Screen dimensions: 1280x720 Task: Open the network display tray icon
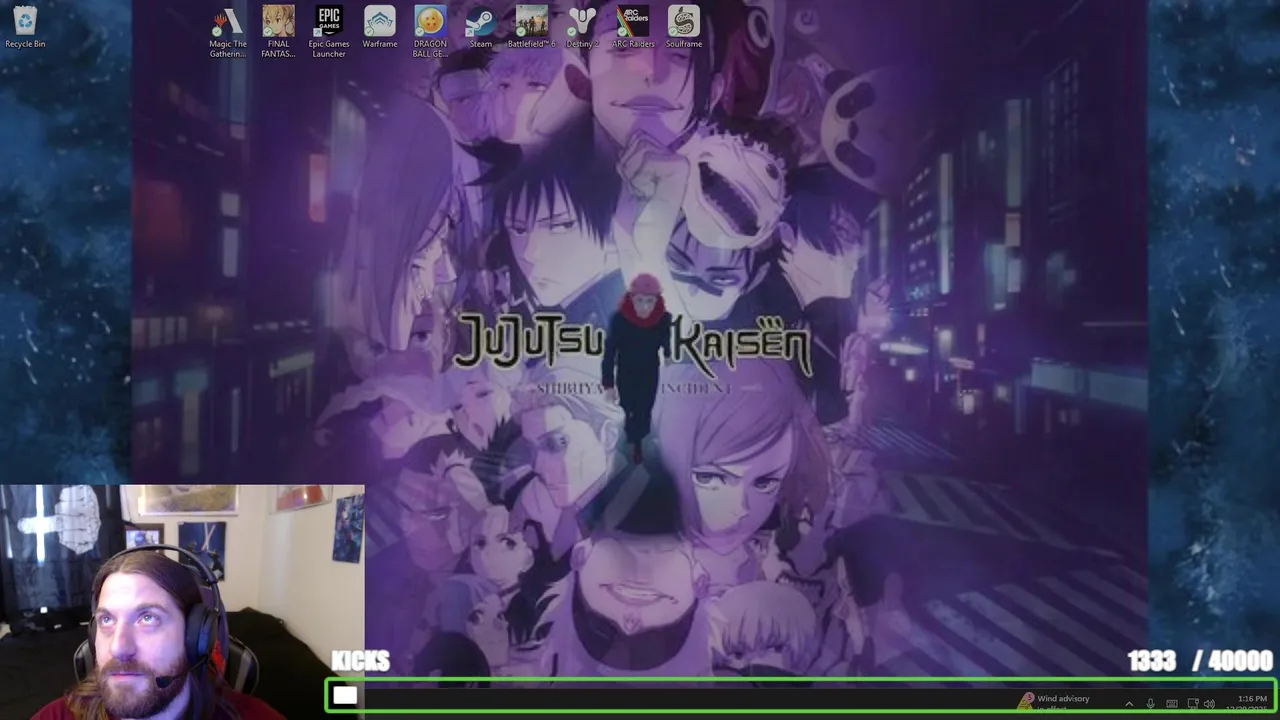[1192, 704]
